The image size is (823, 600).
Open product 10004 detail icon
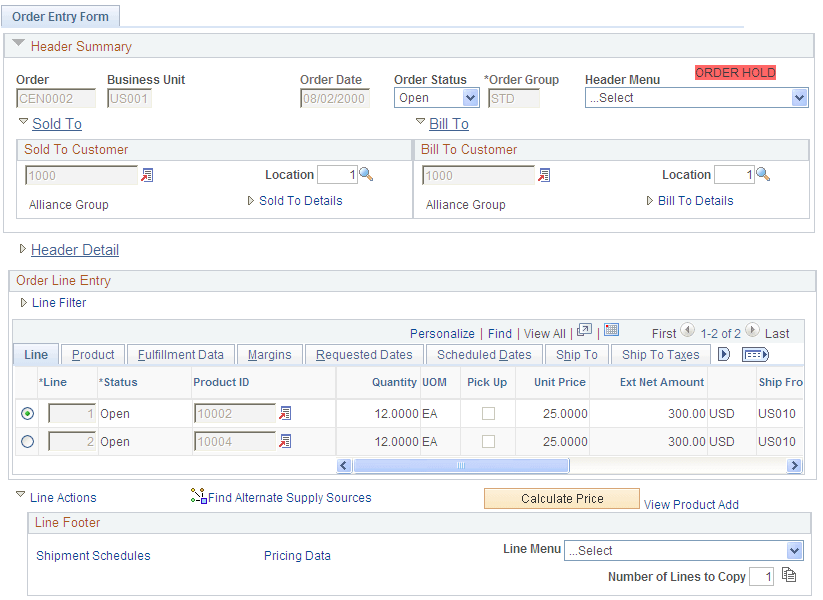point(285,441)
